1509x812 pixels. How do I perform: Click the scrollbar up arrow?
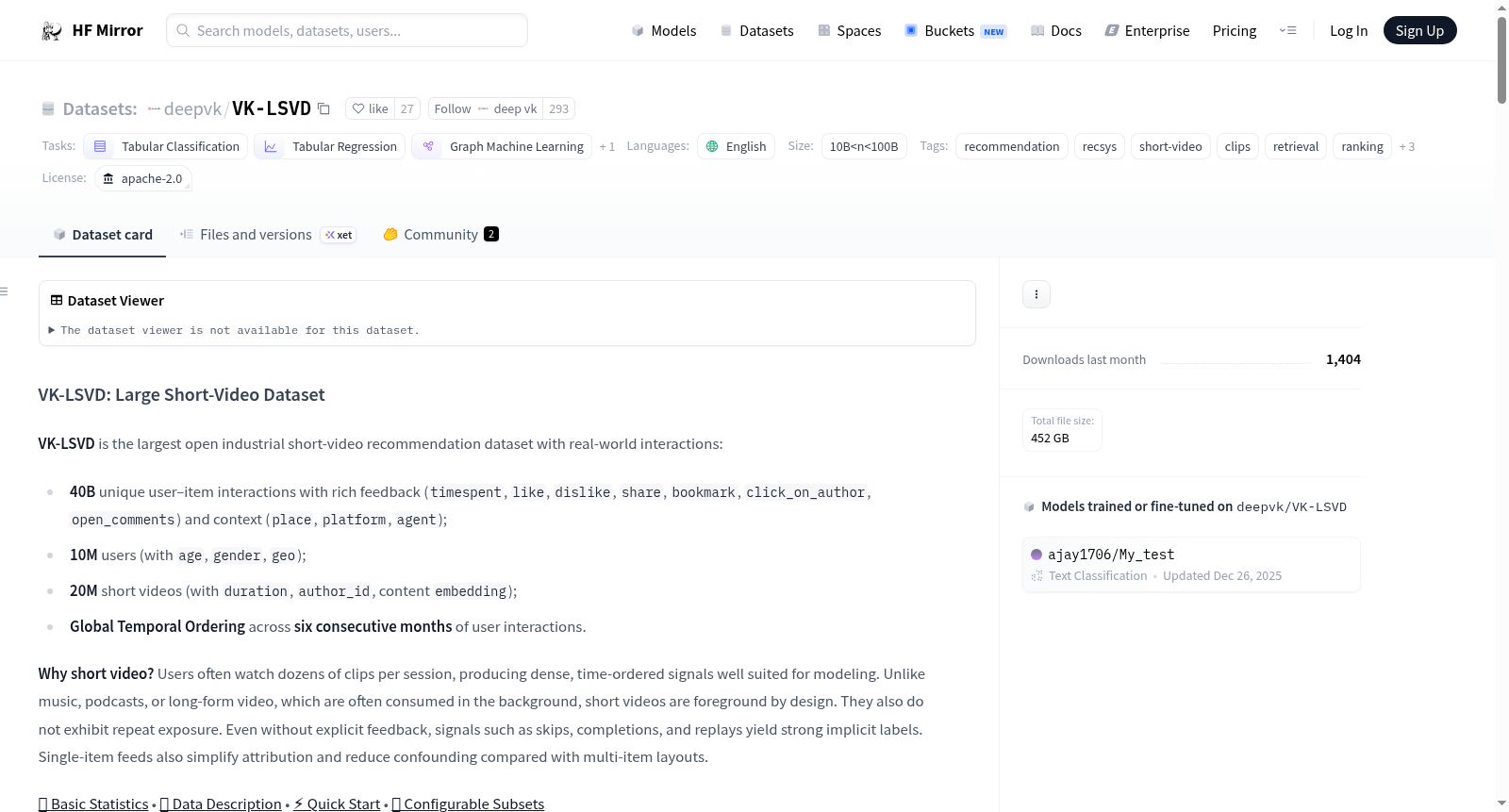pyautogui.click(x=1501, y=8)
